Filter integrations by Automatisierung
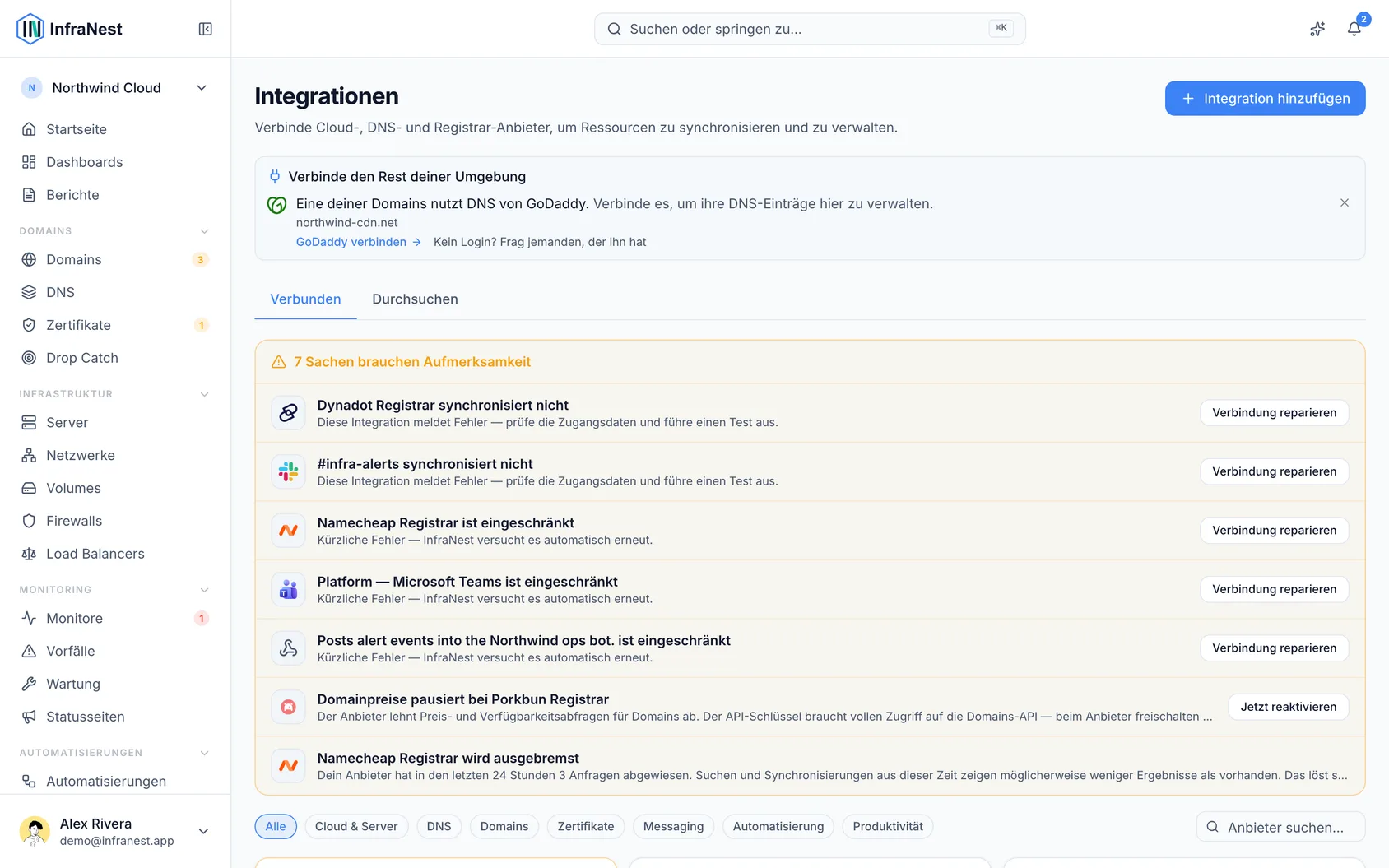The image size is (1389, 868). tap(778, 826)
